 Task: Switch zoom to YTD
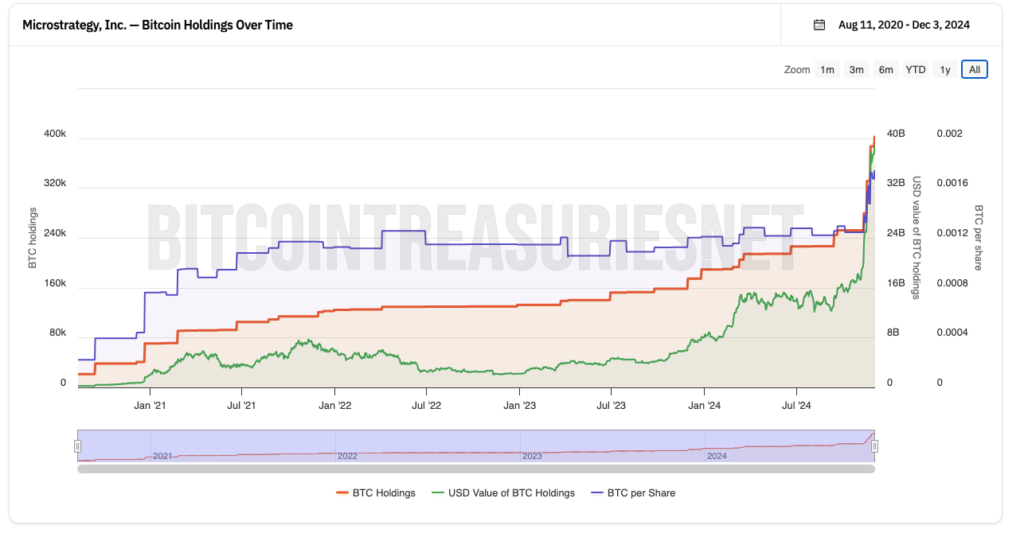point(915,70)
